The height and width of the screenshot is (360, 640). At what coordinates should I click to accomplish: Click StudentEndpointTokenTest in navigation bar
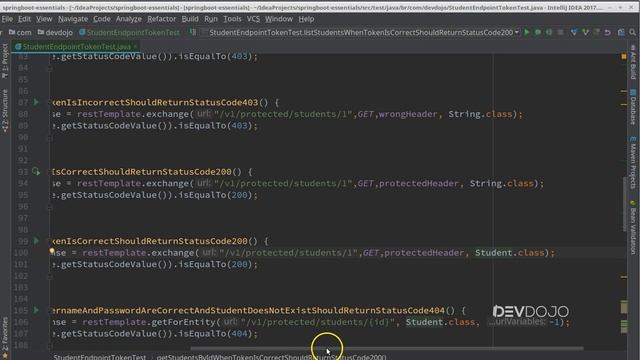tap(129, 32)
